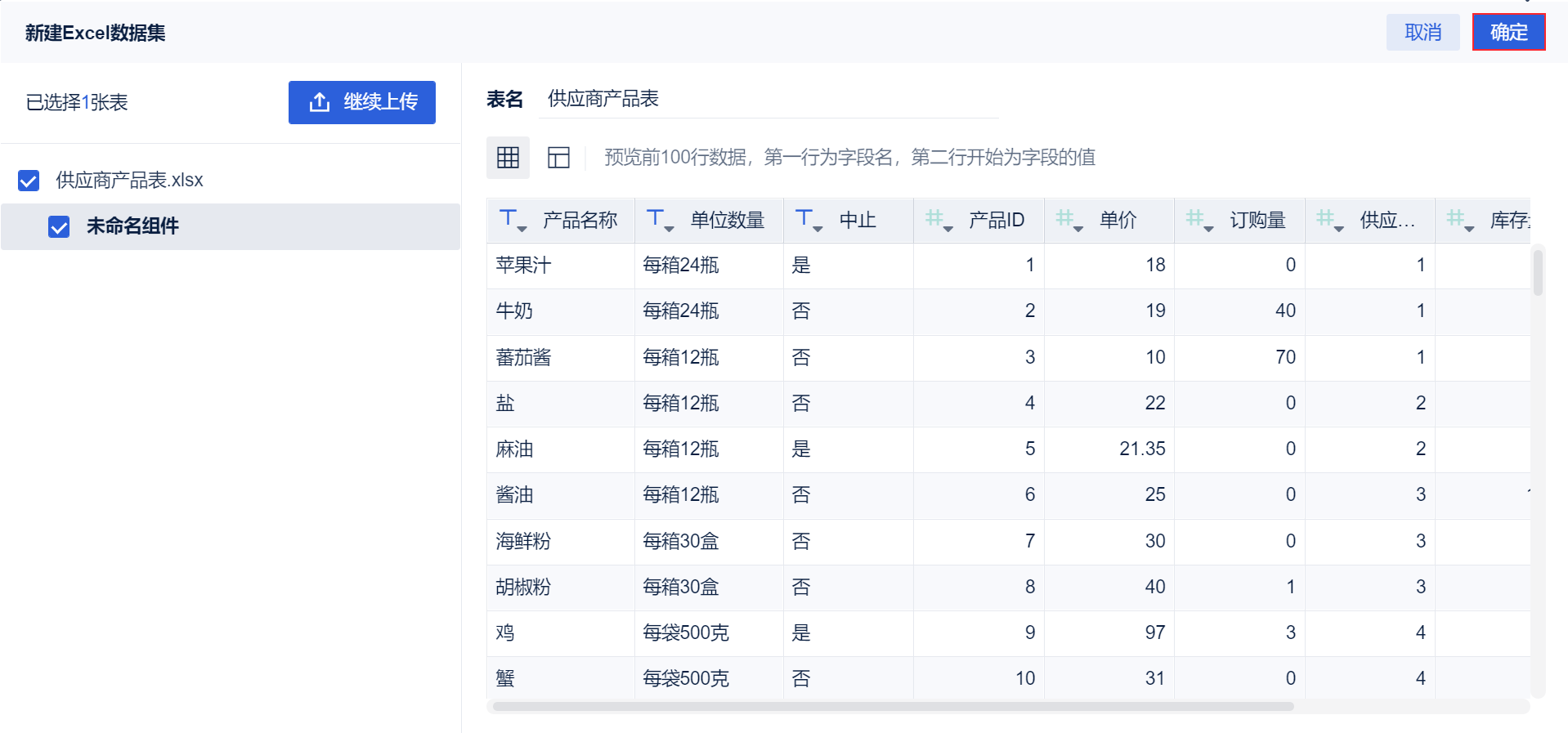Click number type icon for 订购量 column
Viewport: 1568px width, 733px height.
click(1199, 220)
